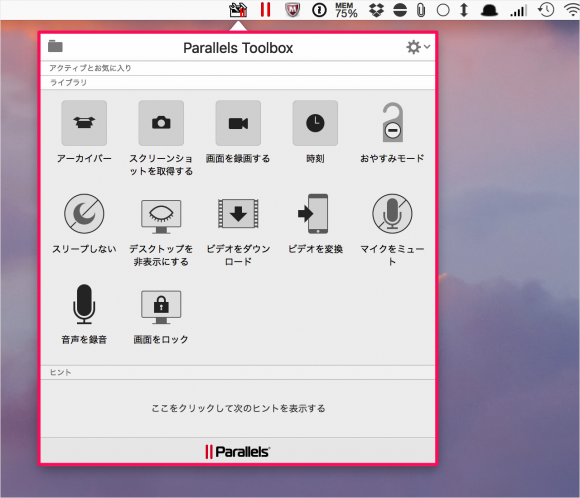
Task: Click the 'デスクトップを非表示にする' label
Action: (x=161, y=255)
